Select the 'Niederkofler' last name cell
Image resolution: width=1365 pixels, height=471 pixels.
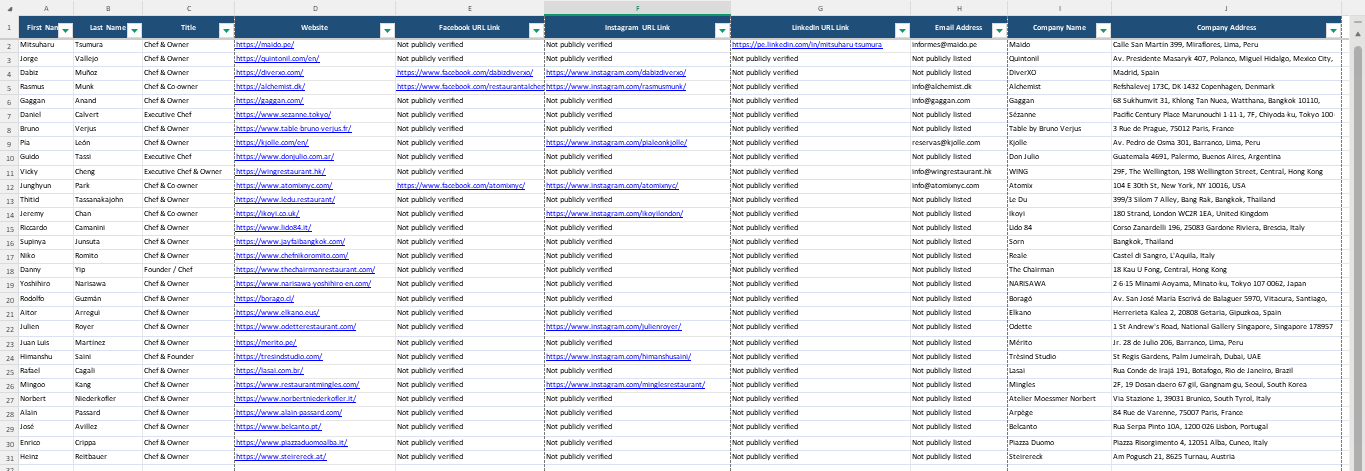pyautogui.click(x=108, y=398)
